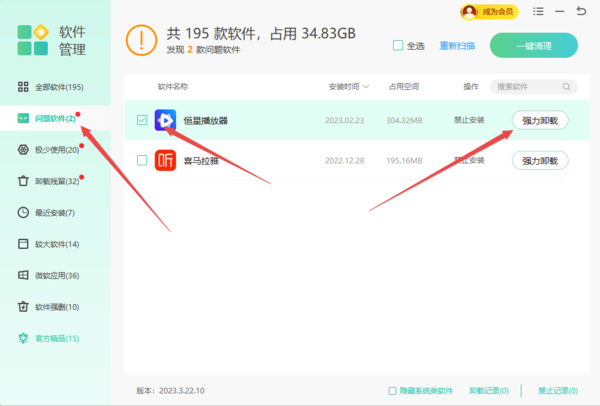600x406 pixels.
Task: Check the 喜马拉雅 checkbox
Action: [x=142, y=160]
